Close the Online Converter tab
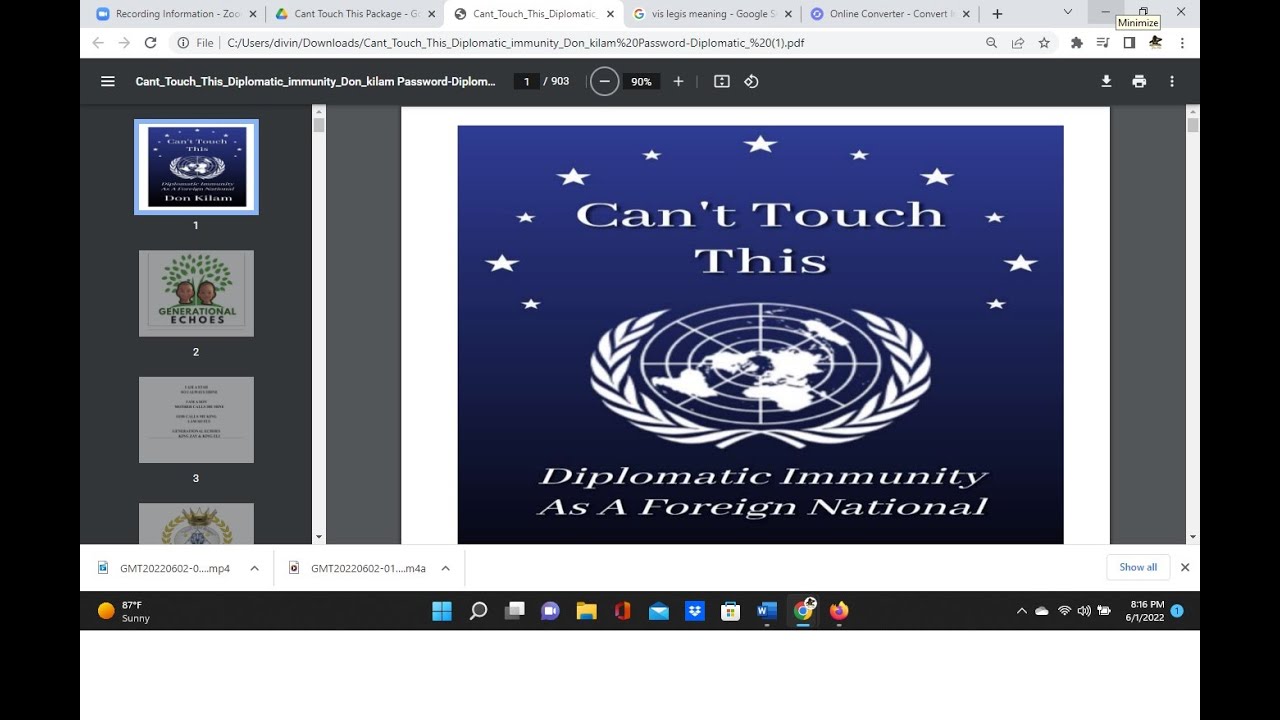1280x720 pixels. [x=968, y=14]
